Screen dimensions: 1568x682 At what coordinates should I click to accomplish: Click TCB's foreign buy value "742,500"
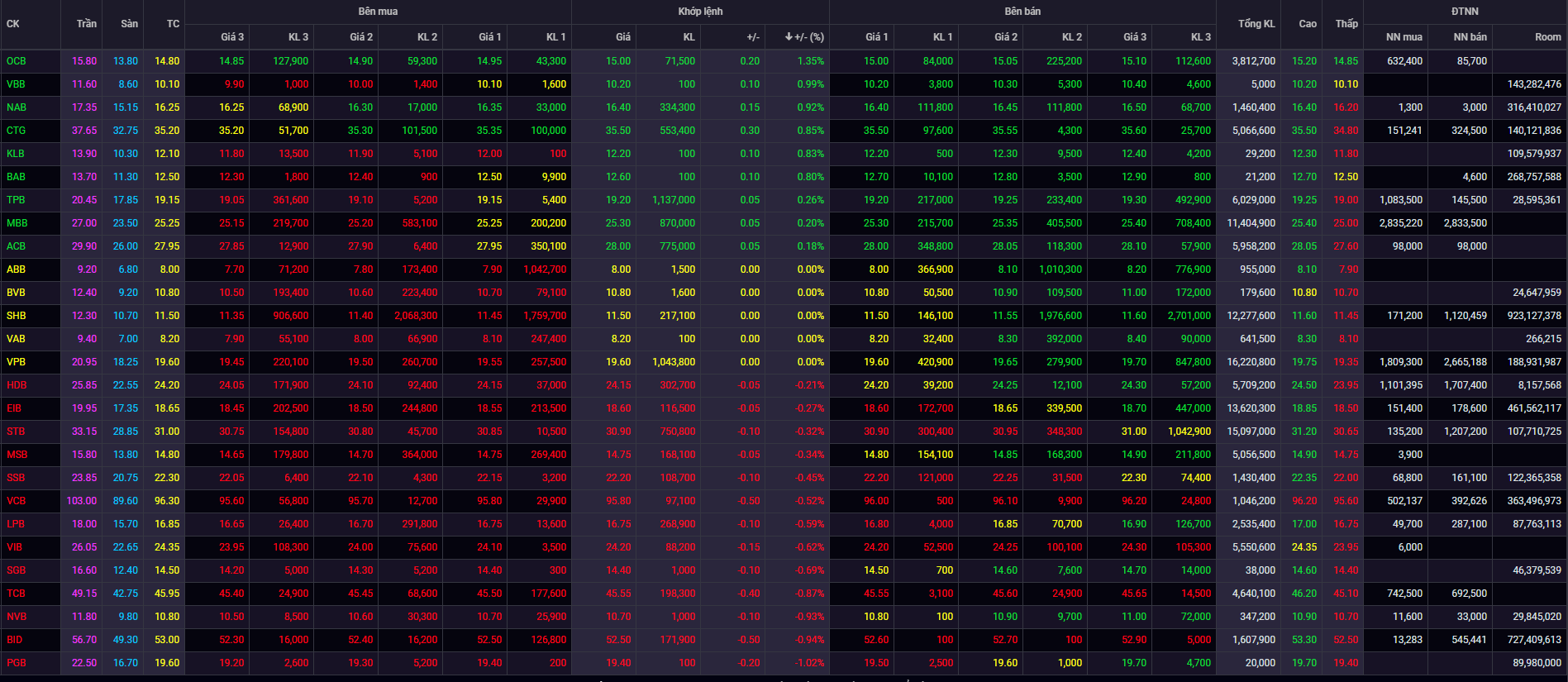coord(1405,594)
